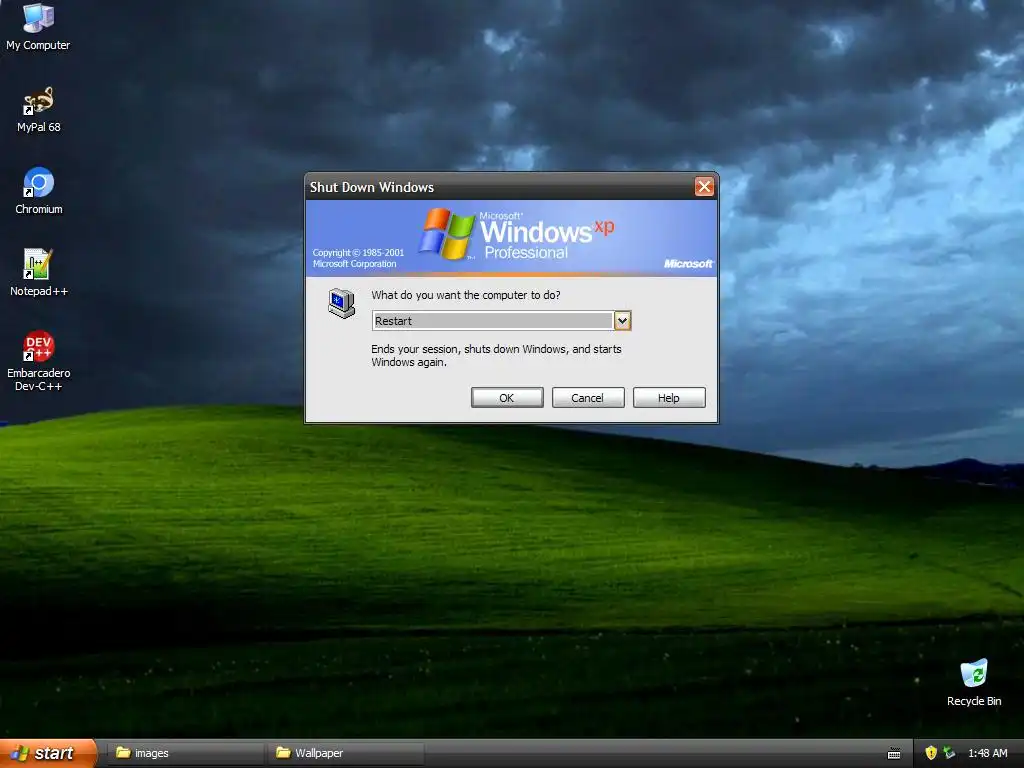Screen dimensions: 1024x768
Task: Click Cancel in Shut Down Windows
Action: click(588, 398)
